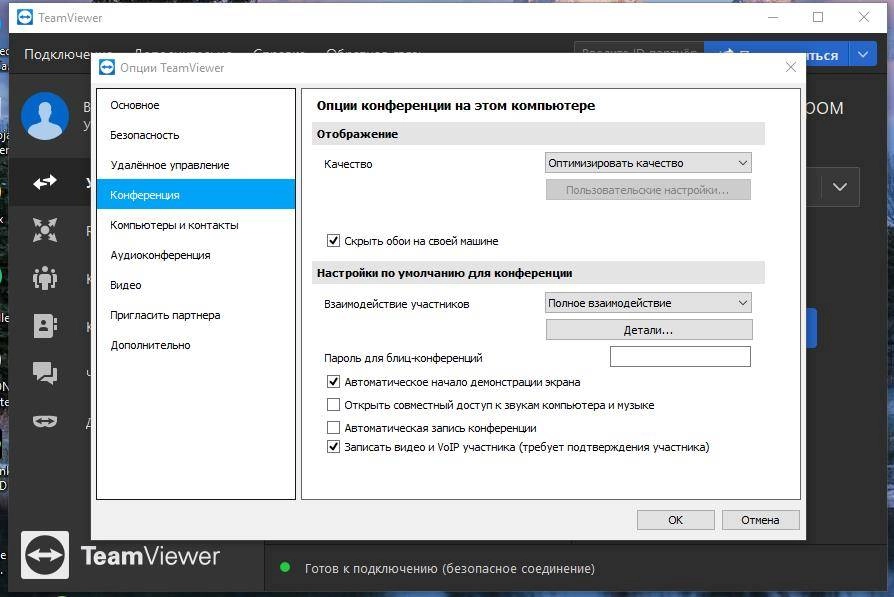
Task: Select Аудиоконференция category
Action: tap(196, 255)
